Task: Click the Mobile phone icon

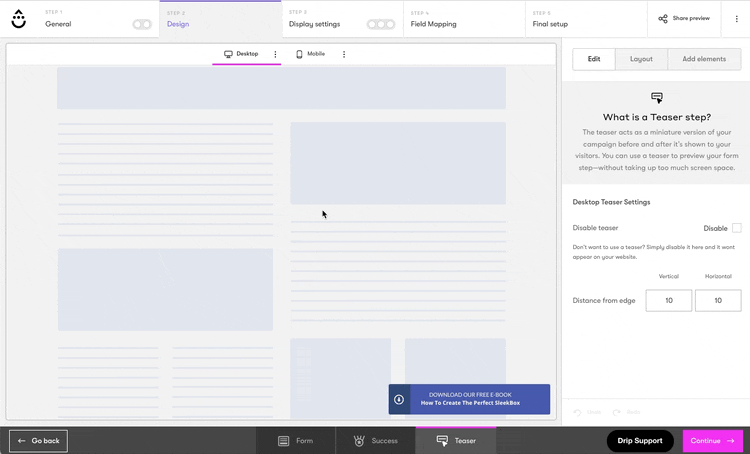Action: tap(299, 54)
